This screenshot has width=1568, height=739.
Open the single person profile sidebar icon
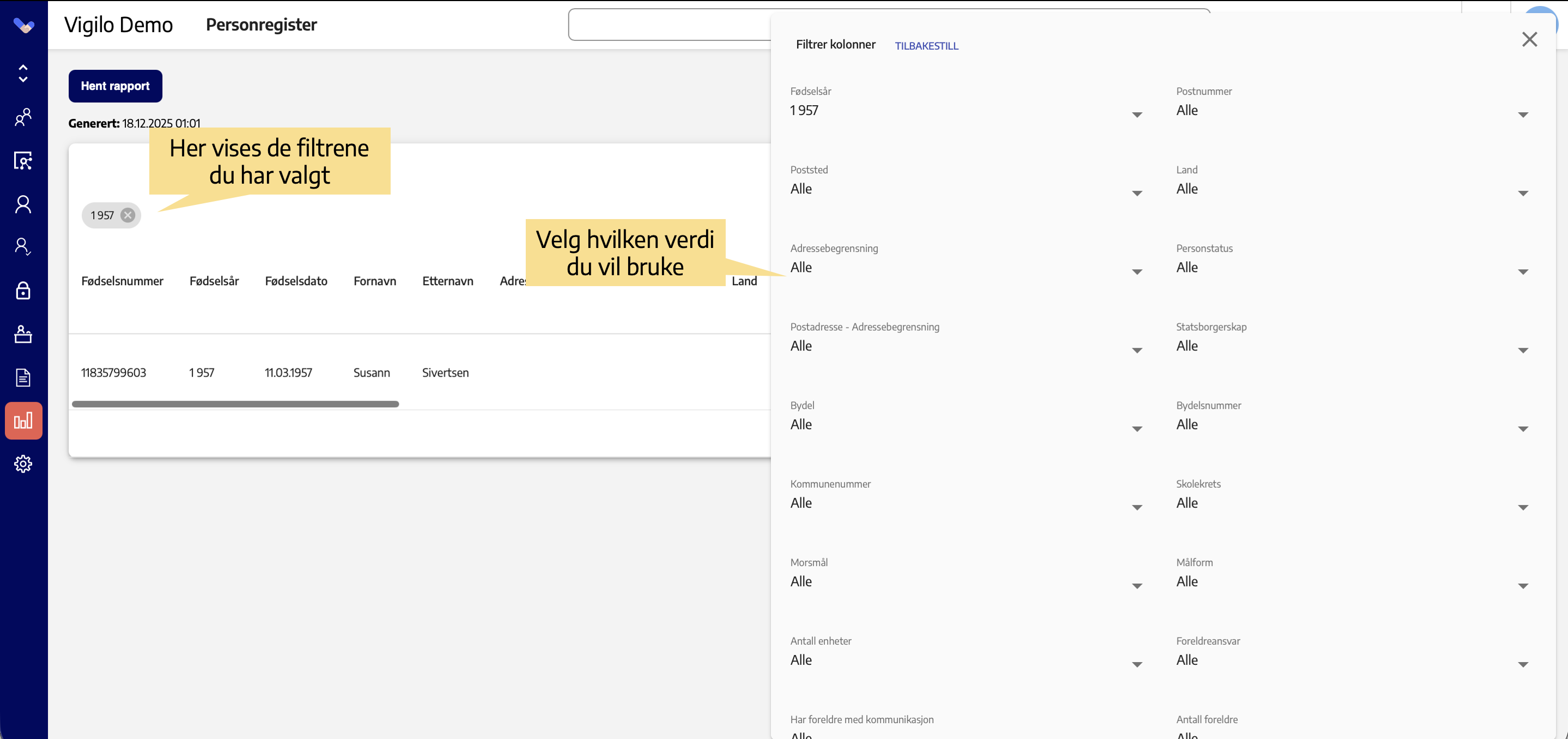(x=23, y=204)
